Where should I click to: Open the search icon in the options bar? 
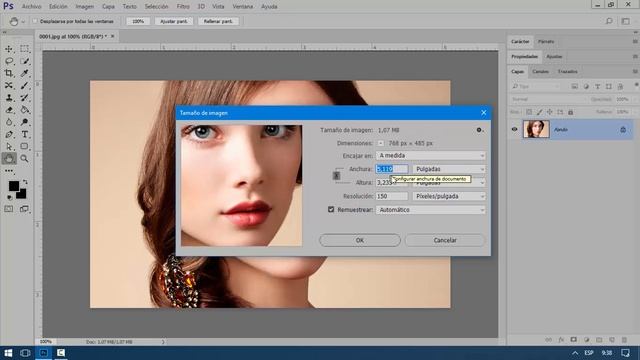[609, 21]
